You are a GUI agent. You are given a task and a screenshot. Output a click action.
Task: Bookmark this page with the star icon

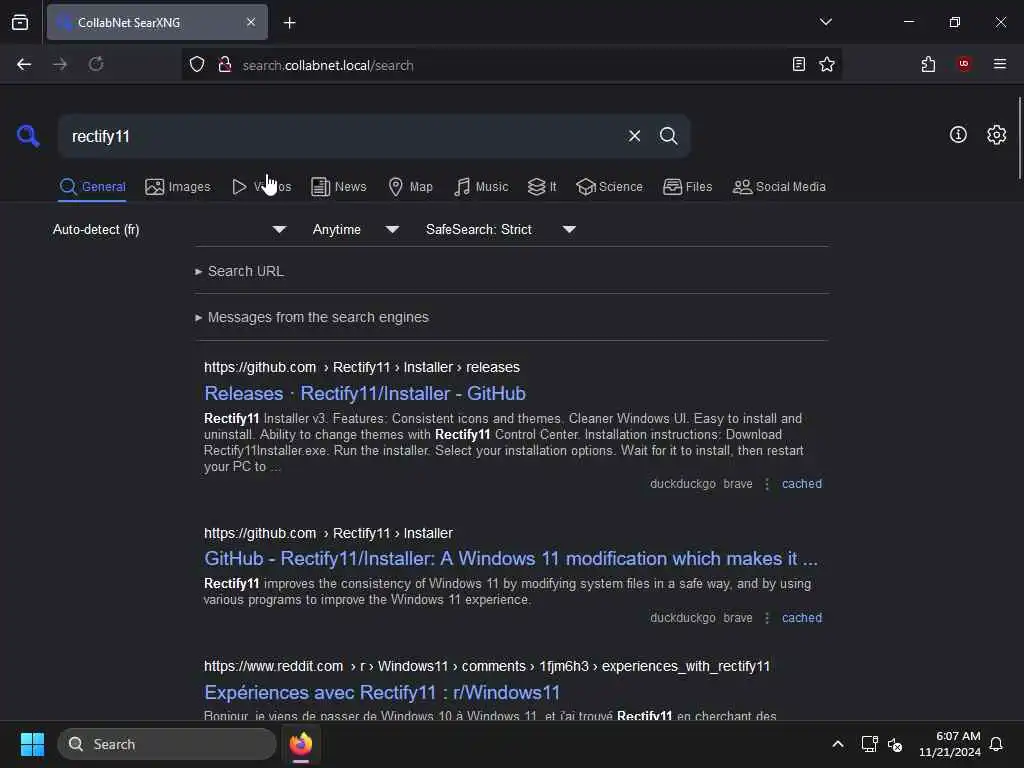[827, 64]
